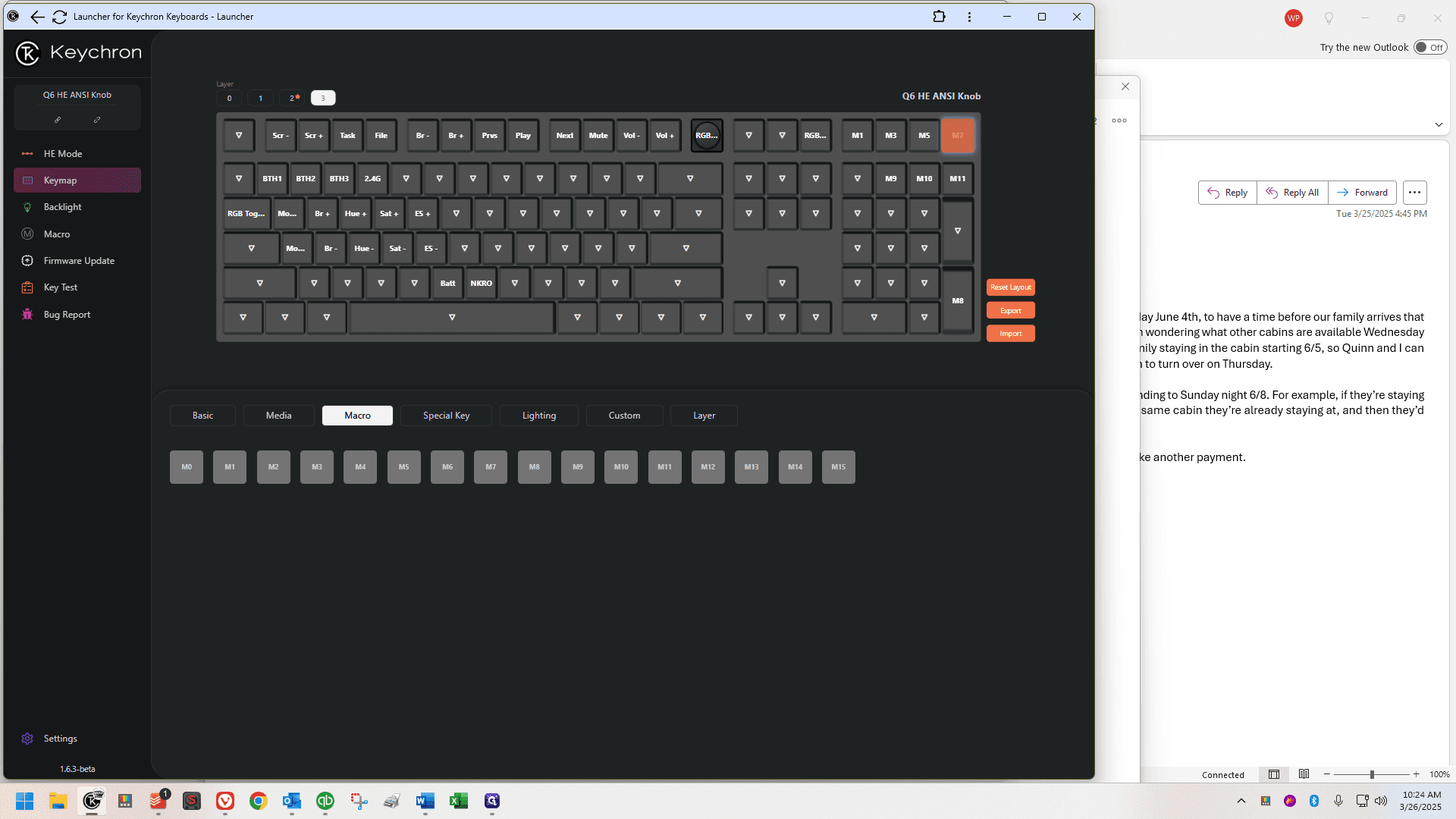
Task: Open the more actions menu beside Forward
Action: pos(1414,193)
